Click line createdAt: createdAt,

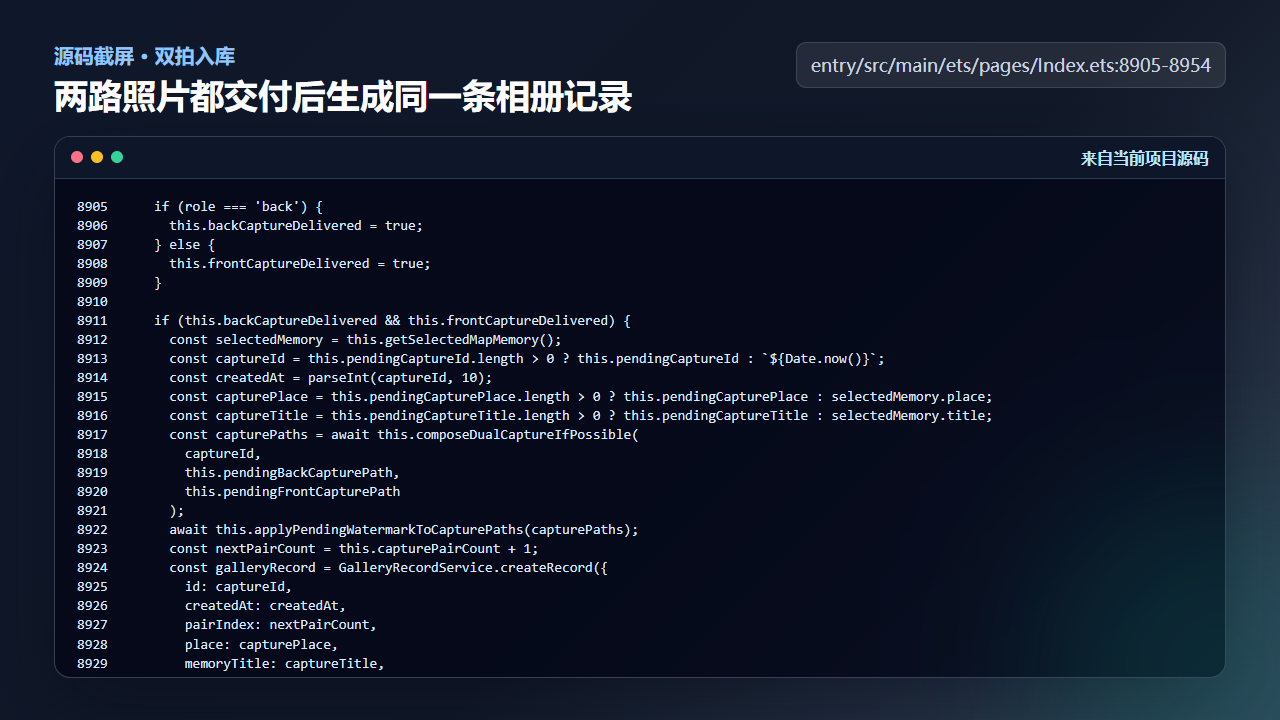[265, 605]
